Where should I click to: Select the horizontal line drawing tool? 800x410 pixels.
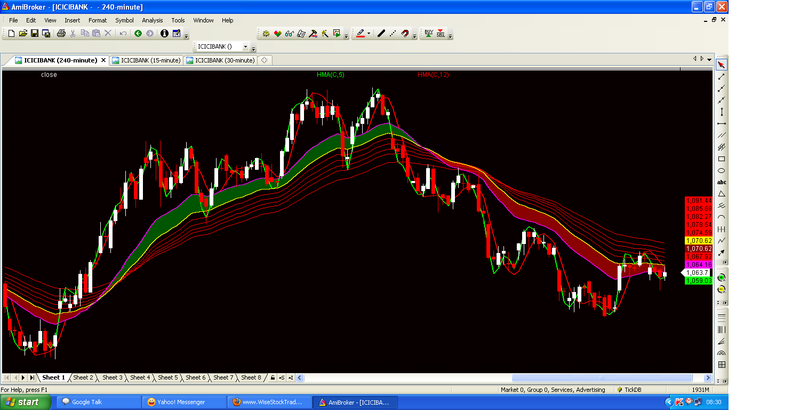click(x=721, y=123)
